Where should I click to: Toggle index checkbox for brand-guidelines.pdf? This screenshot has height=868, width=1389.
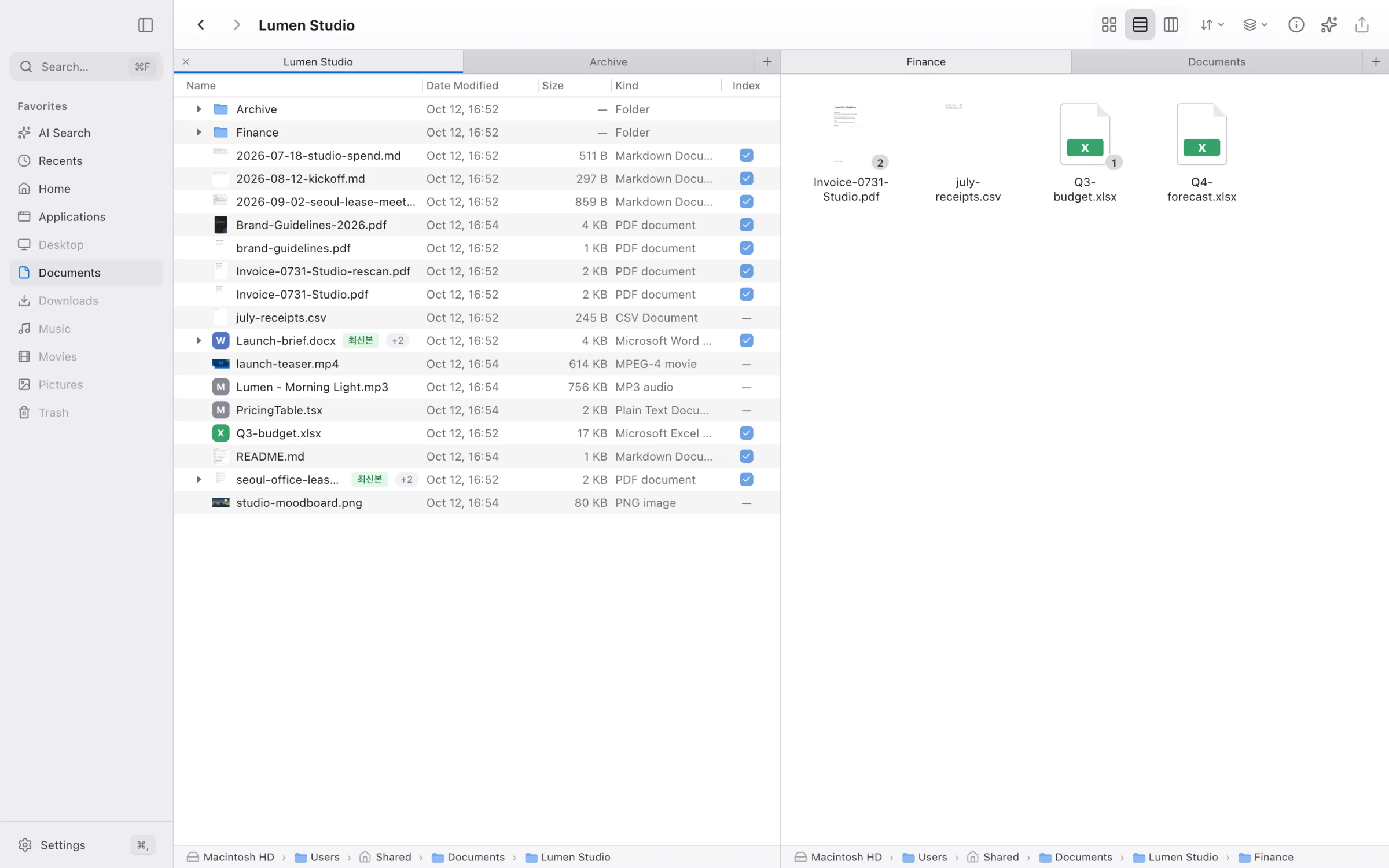[746, 248]
